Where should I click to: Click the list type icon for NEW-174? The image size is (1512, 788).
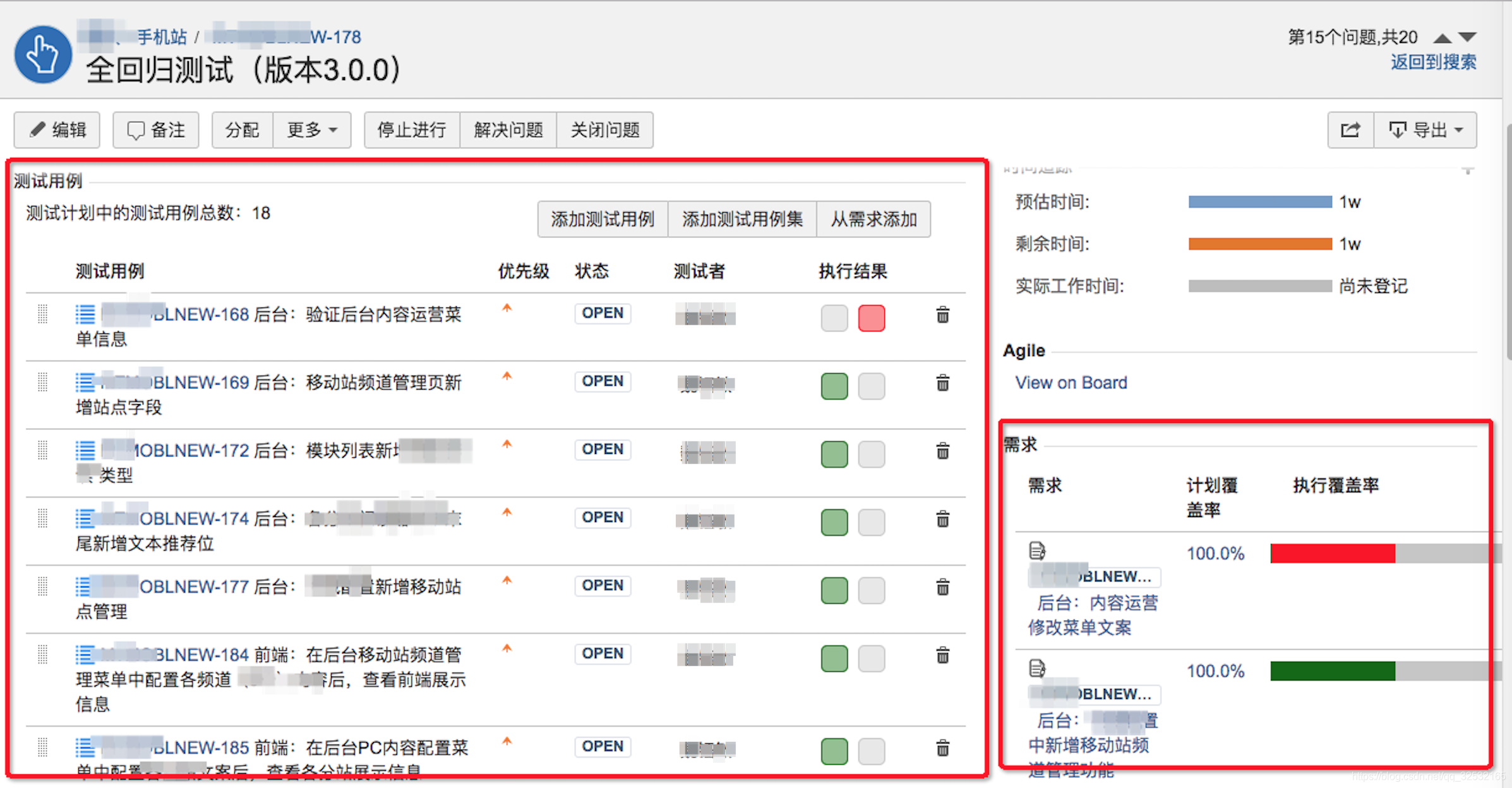85,519
